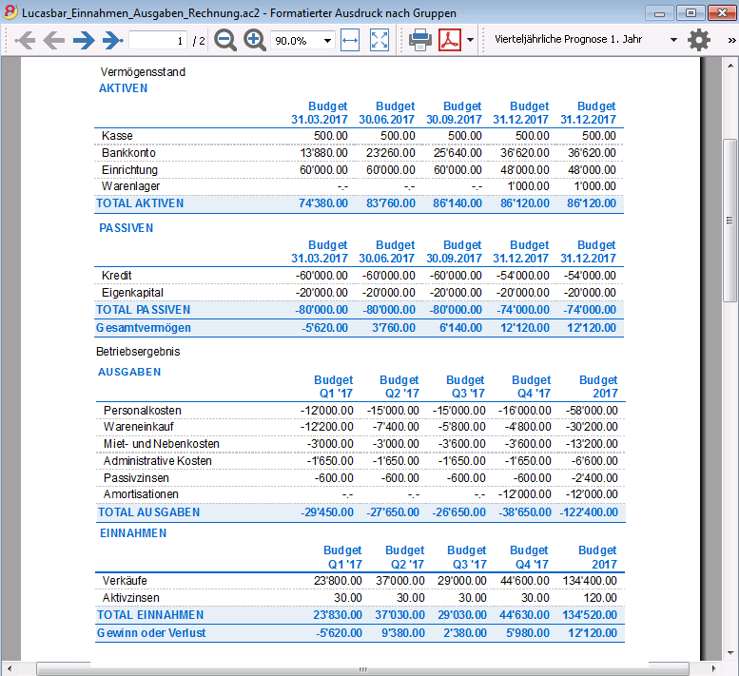This screenshot has width=739, height=676.
Task: Print the report with printer icon
Action: coord(420,40)
